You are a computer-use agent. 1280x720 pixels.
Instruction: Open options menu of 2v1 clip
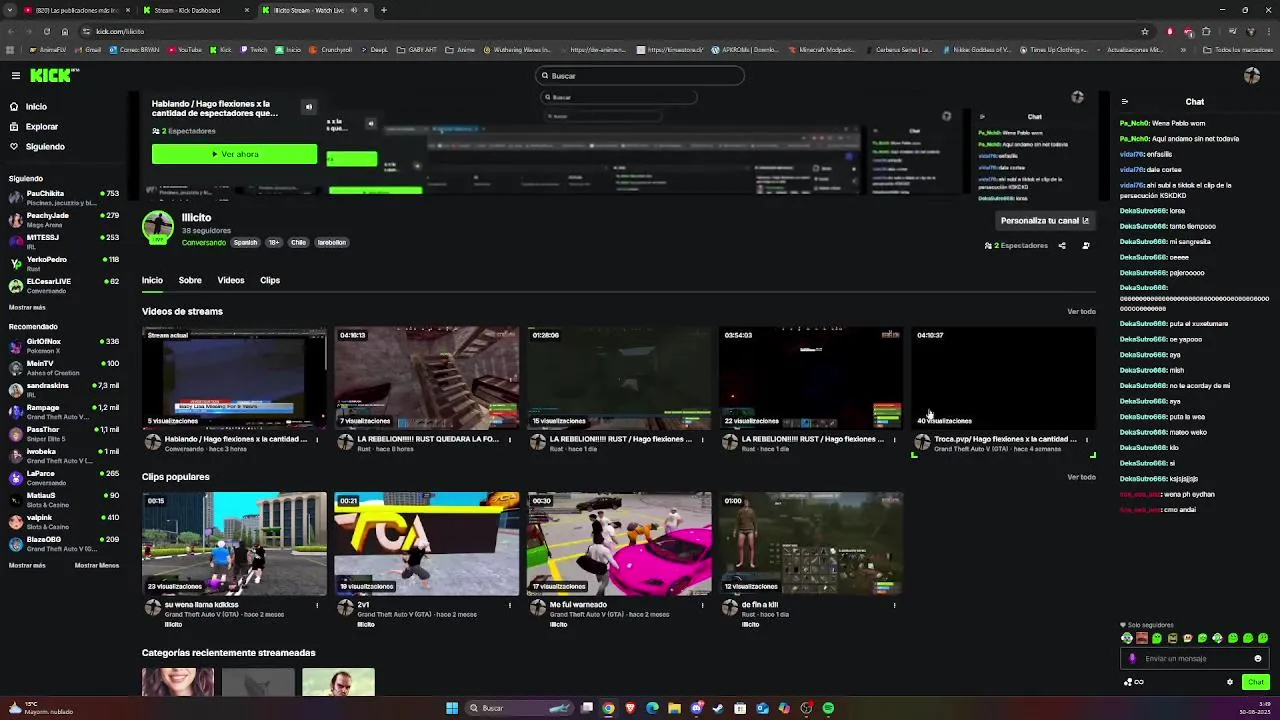pyautogui.click(x=510, y=605)
